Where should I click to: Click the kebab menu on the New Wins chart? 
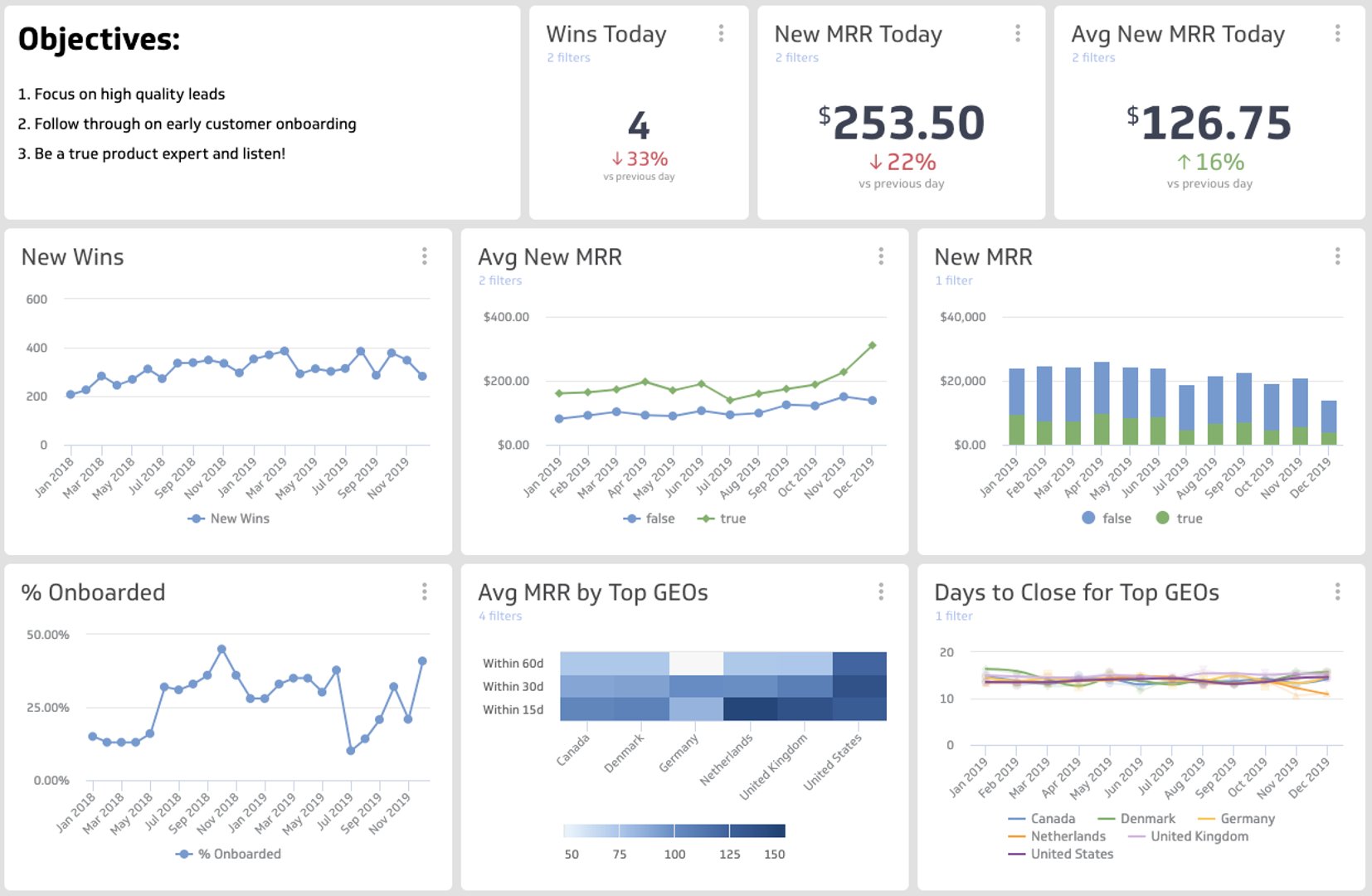click(x=424, y=257)
